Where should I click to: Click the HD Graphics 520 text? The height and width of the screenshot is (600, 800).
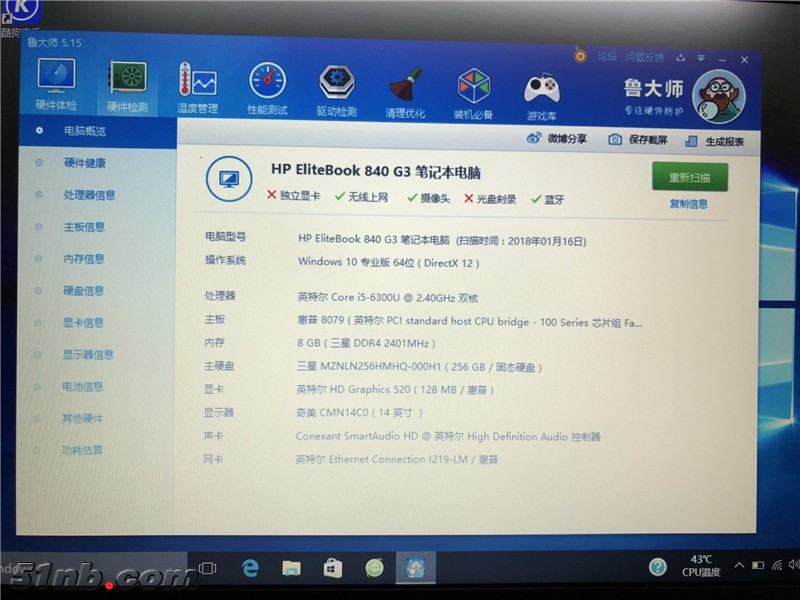(x=395, y=389)
